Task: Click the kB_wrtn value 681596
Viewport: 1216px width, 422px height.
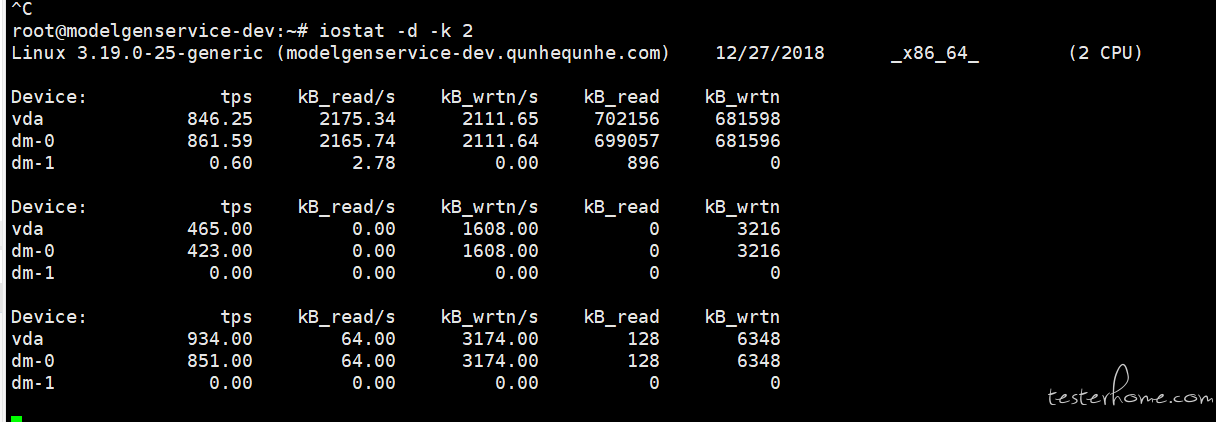Action: [748, 141]
